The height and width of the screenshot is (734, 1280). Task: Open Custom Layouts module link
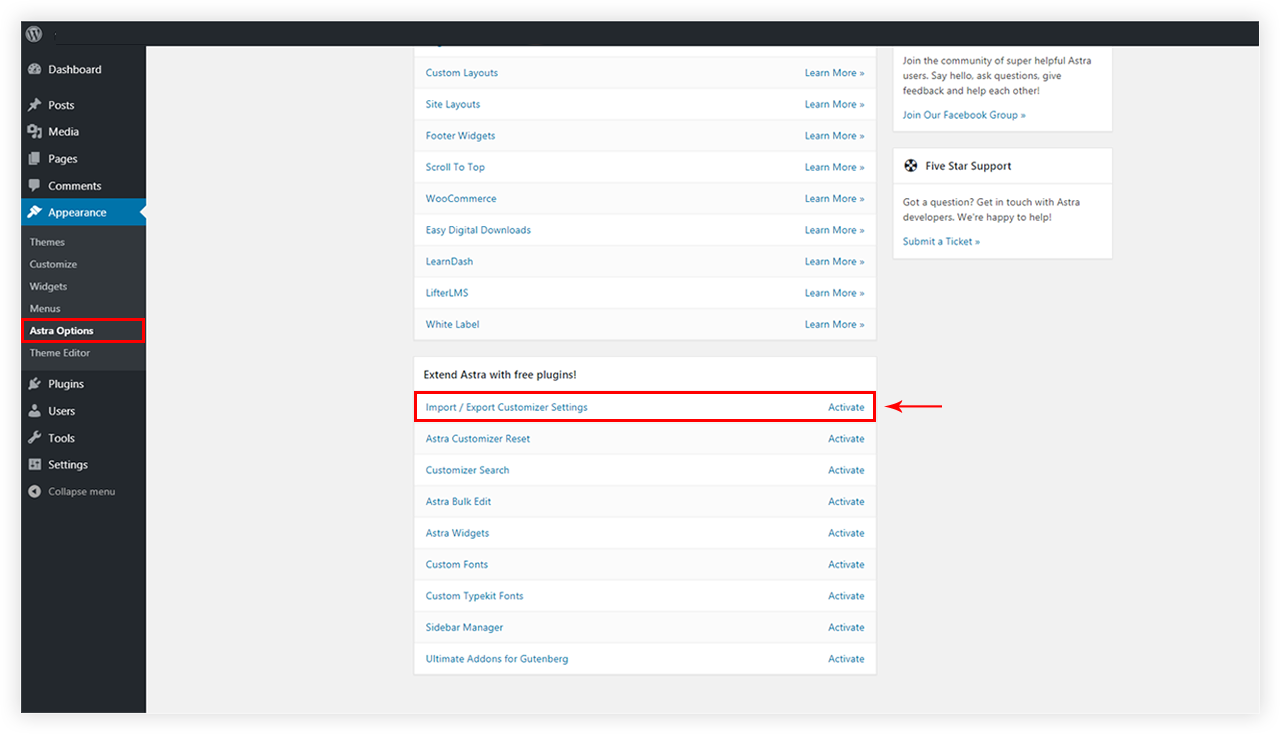(x=462, y=73)
